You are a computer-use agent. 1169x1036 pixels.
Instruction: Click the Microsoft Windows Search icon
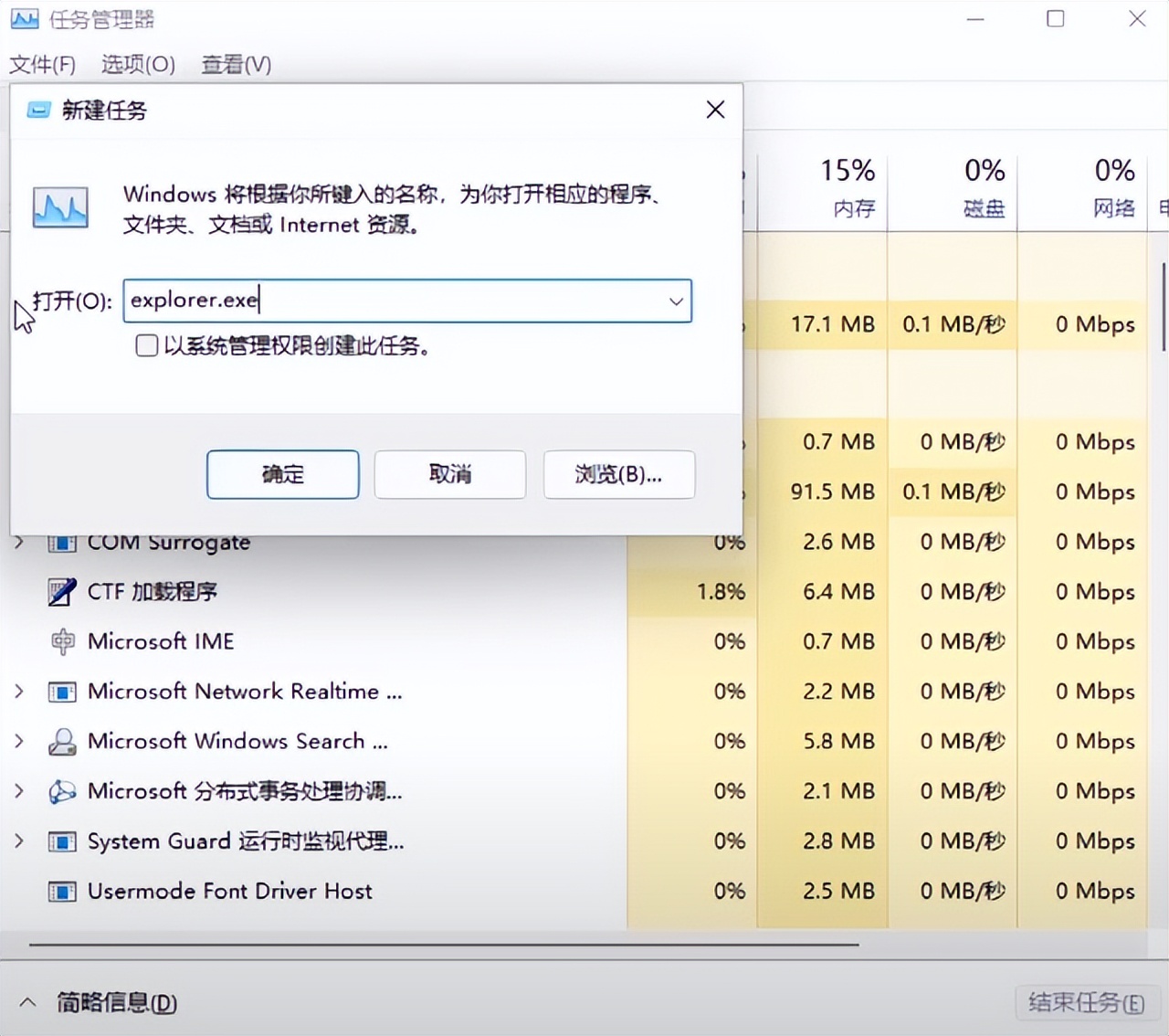click(x=61, y=741)
